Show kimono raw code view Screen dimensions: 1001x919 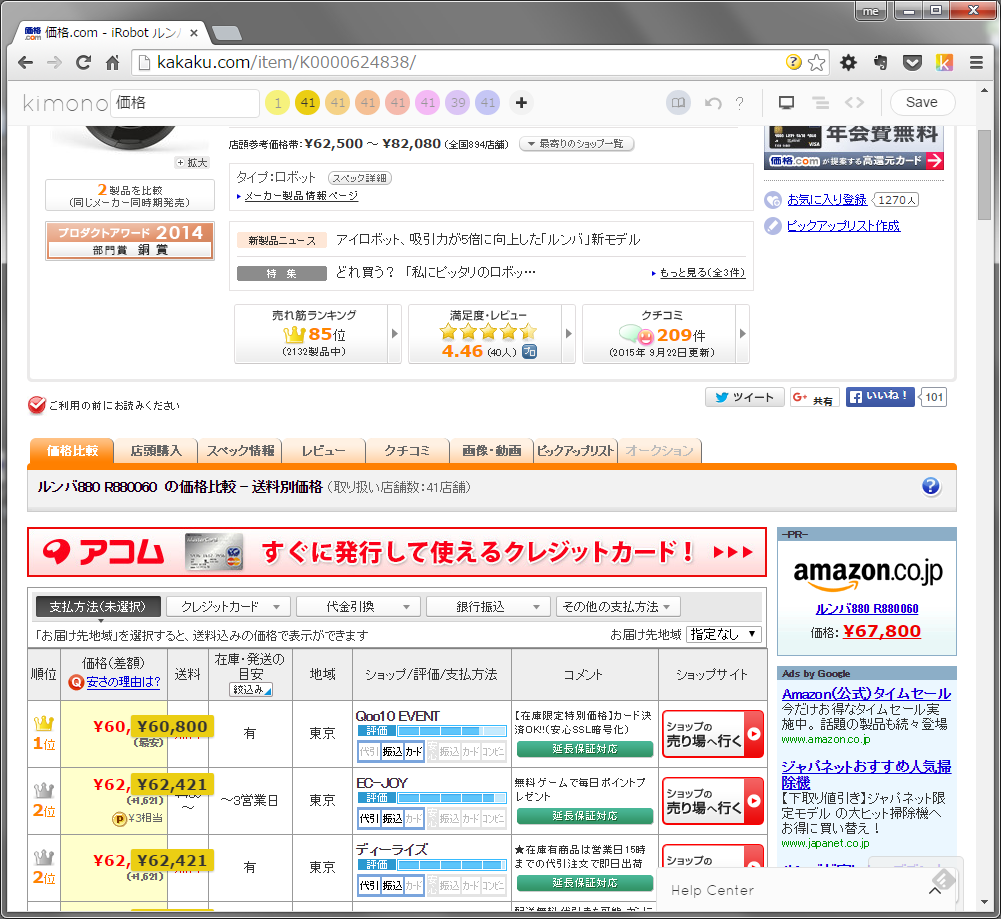pyautogui.click(x=855, y=103)
